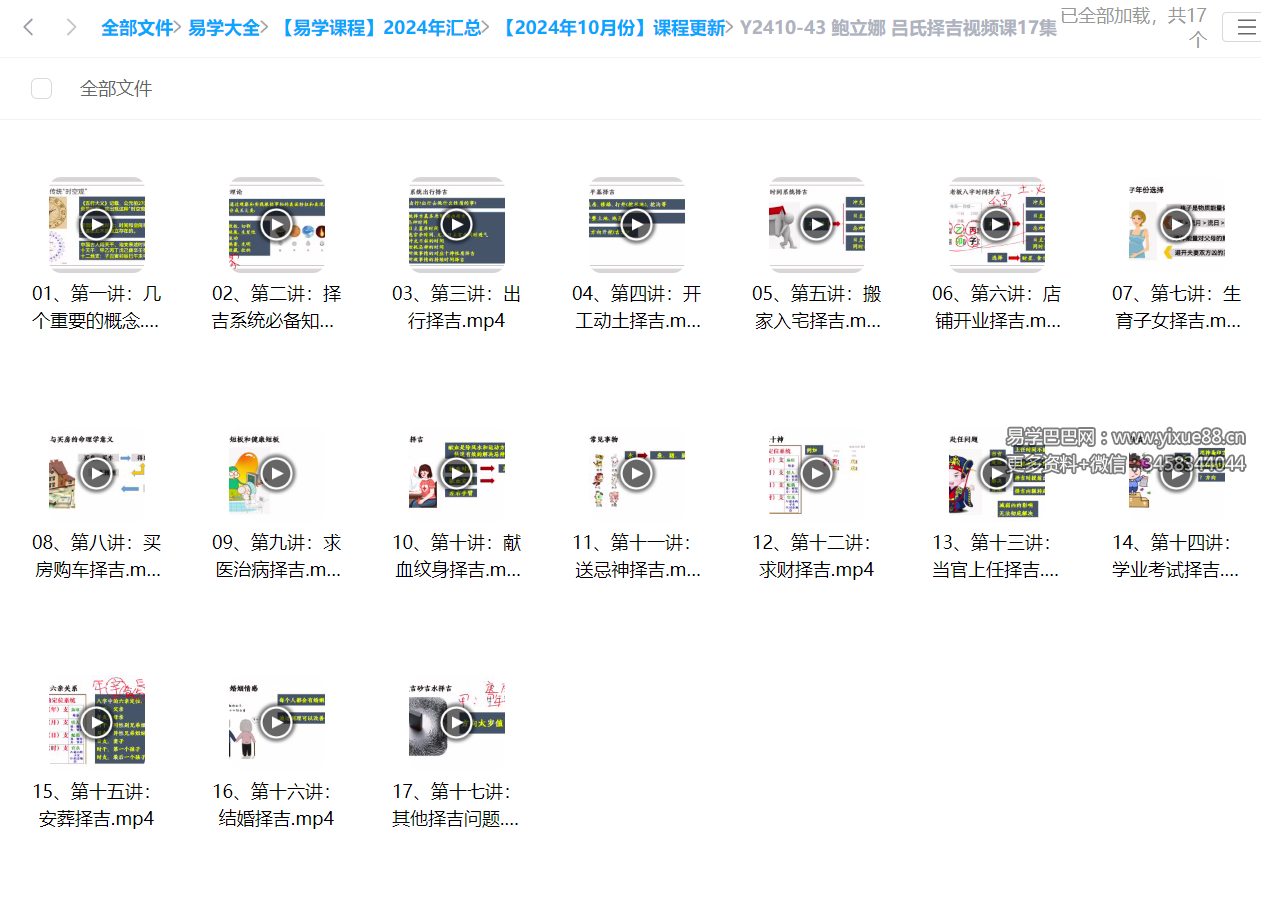Screen dimensions: 1261x901
Task: Click play icon on 09 求医治病择吉
Action: click(x=276, y=473)
